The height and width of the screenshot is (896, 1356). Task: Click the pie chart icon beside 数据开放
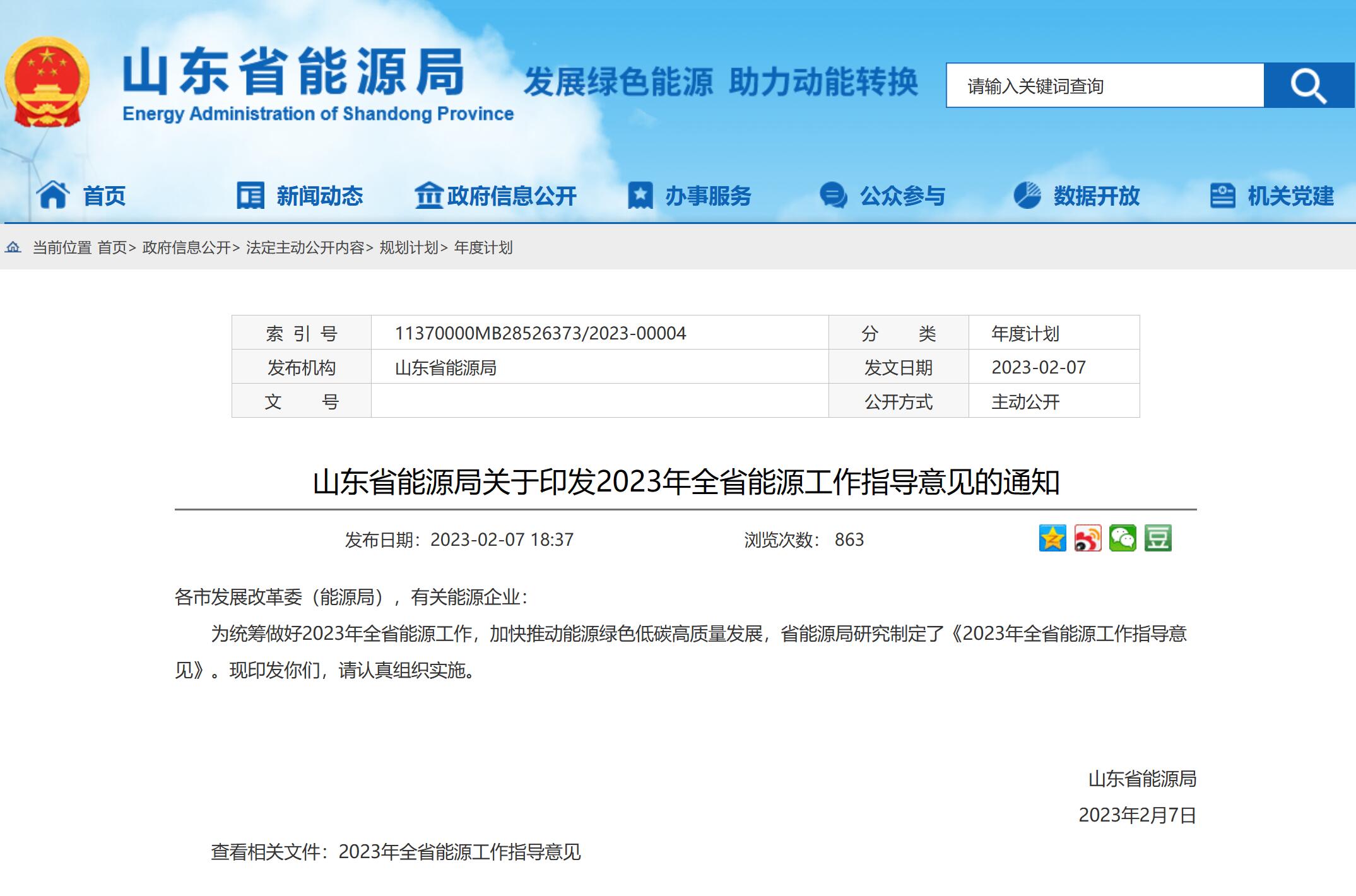click(x=1027, y=195)
